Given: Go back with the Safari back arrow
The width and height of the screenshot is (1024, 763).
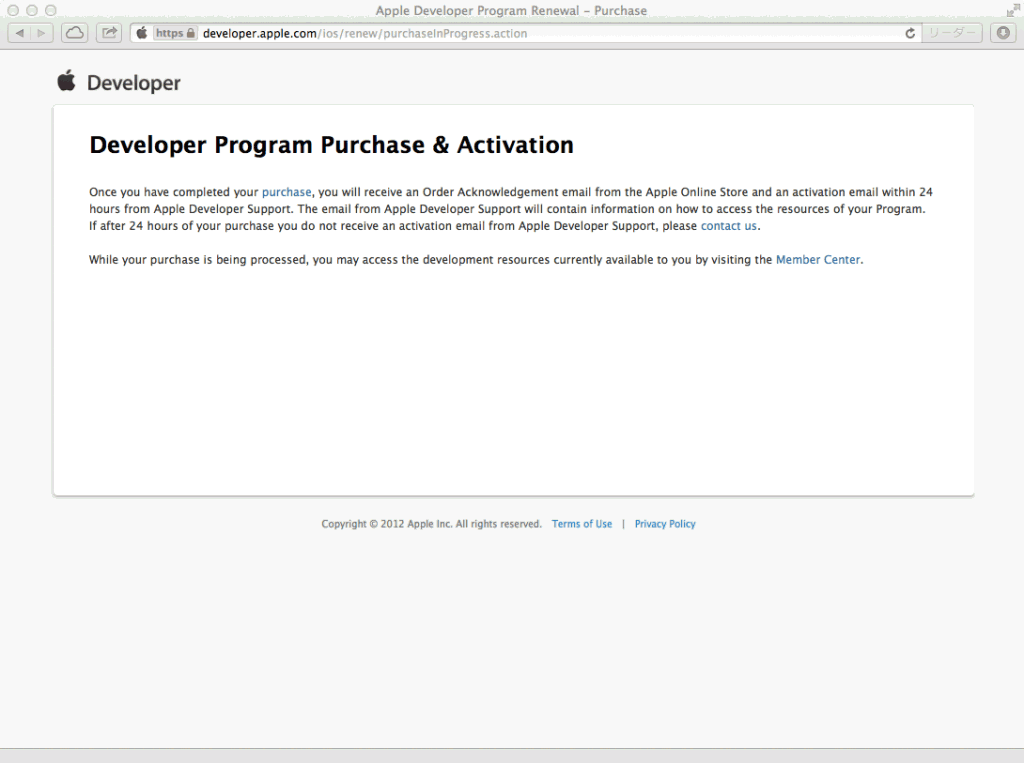Looking at the screenshot, I should 19,33.
